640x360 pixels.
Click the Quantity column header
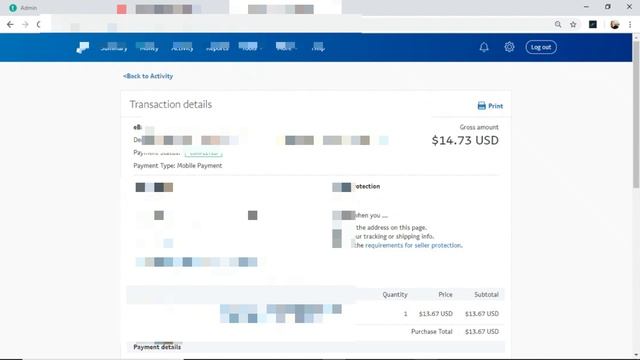395,294
